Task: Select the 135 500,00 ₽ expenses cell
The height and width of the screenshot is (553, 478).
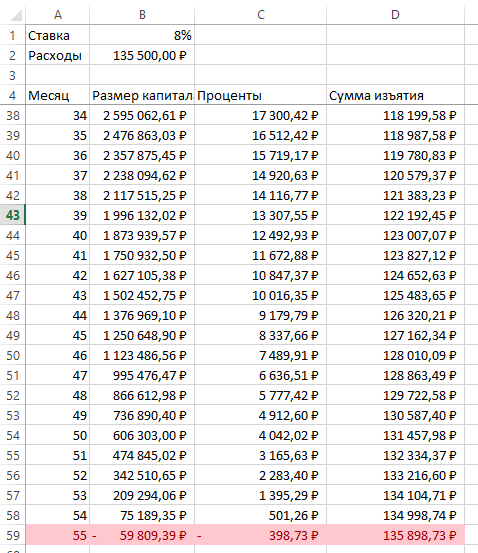Action: (142, 55)
